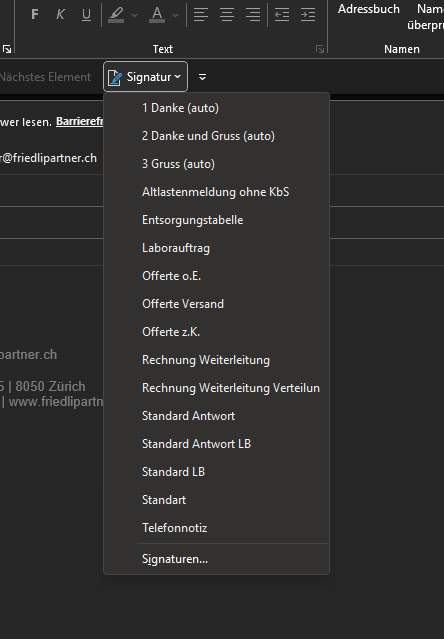Viewport: 444px width, 639px height.
Task: Align text right
Action: [x=253, y=15]
